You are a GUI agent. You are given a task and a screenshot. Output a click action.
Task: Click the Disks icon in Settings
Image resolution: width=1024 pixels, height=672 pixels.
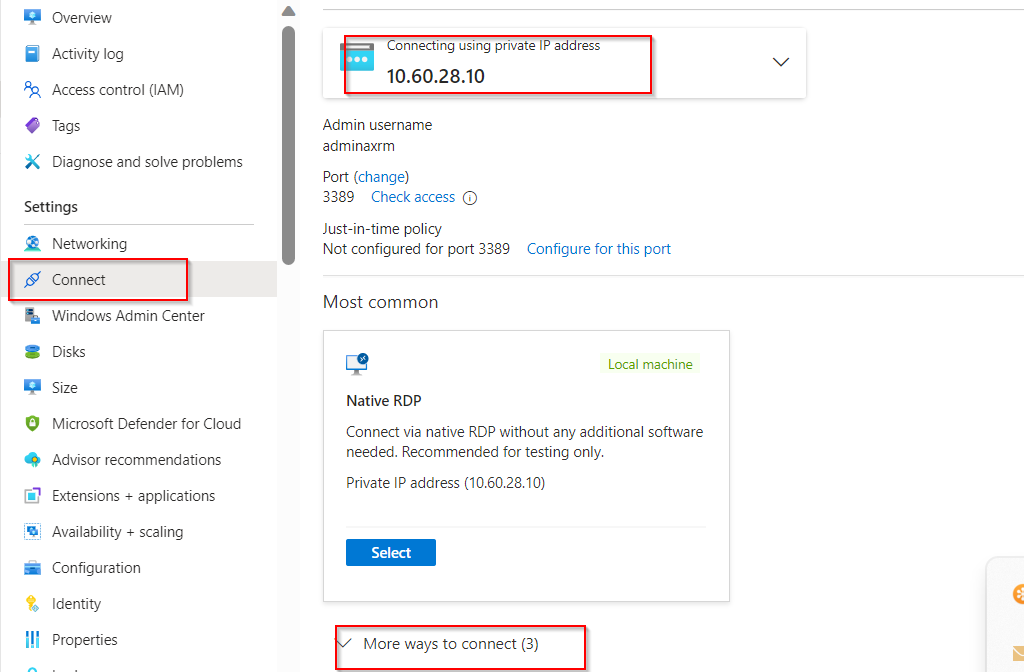click(x=32, y=352)
